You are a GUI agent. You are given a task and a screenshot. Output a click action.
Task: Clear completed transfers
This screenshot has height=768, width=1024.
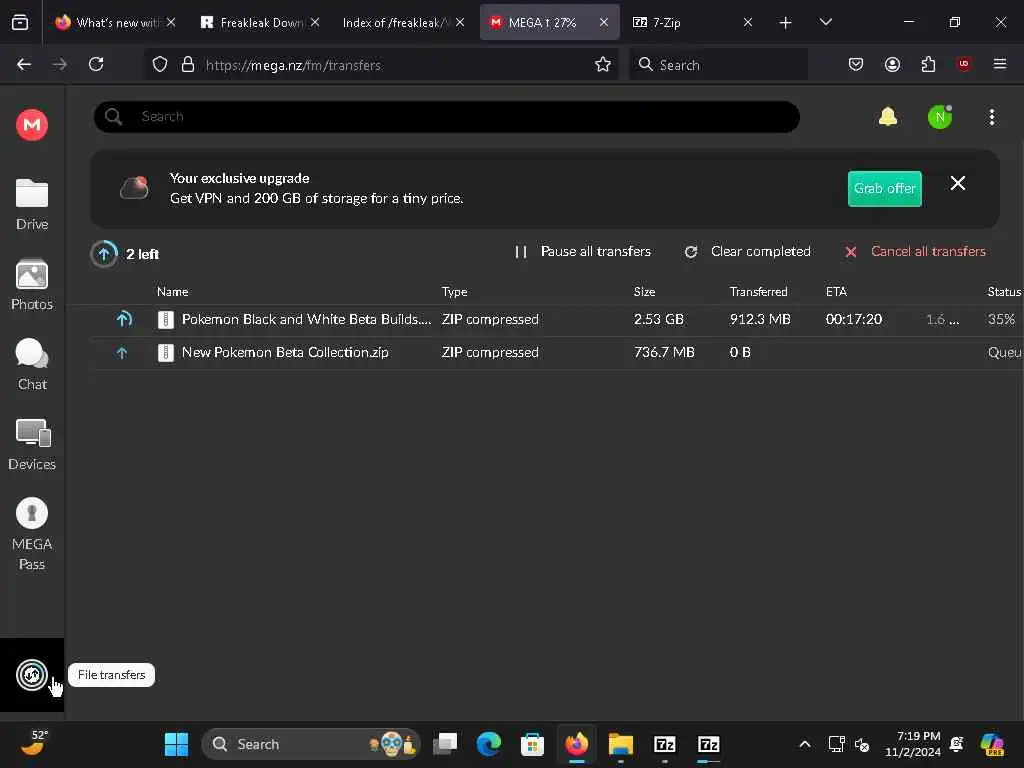click(747, 251)
